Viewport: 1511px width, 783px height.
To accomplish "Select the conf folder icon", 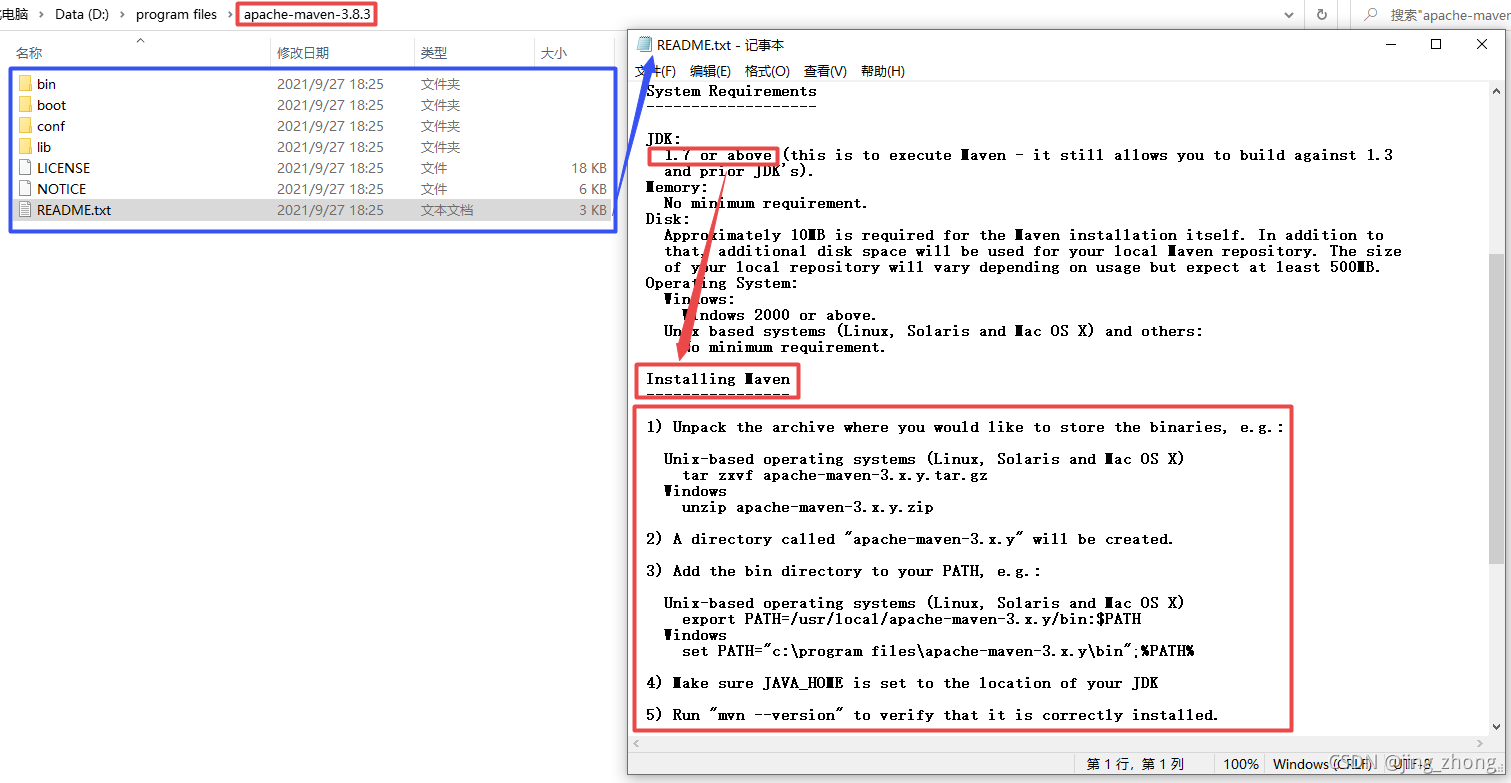I will [25, 126].
